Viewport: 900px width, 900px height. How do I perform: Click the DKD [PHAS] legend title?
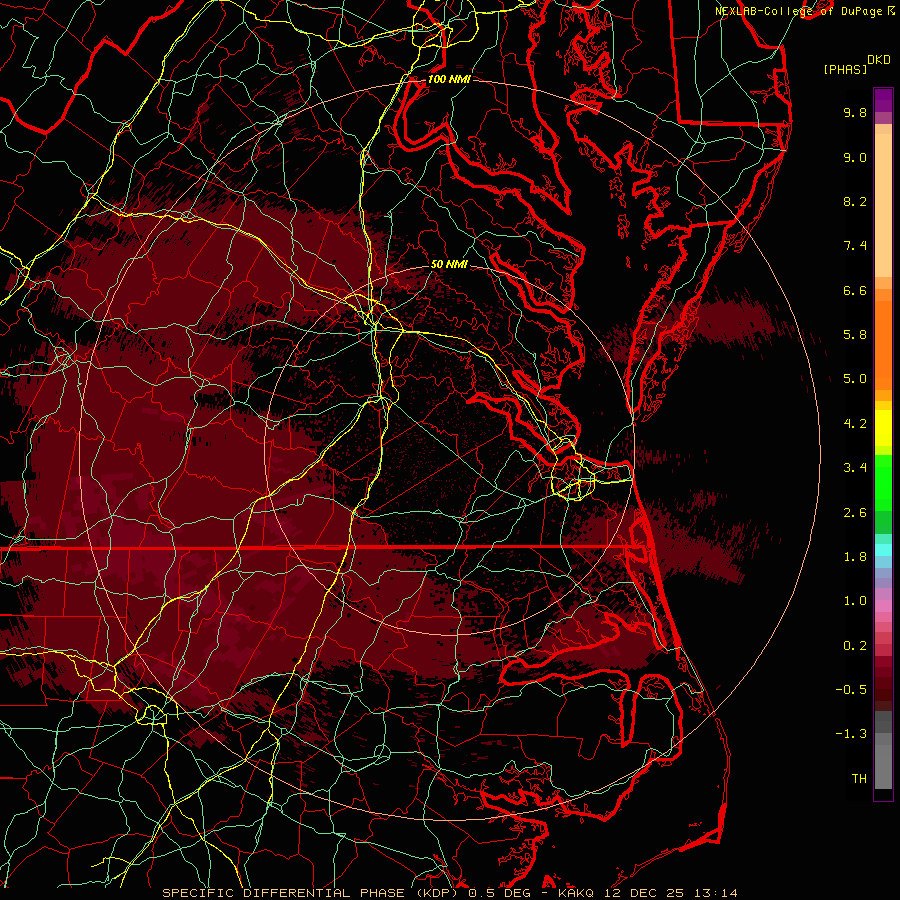tap(856, 64)
